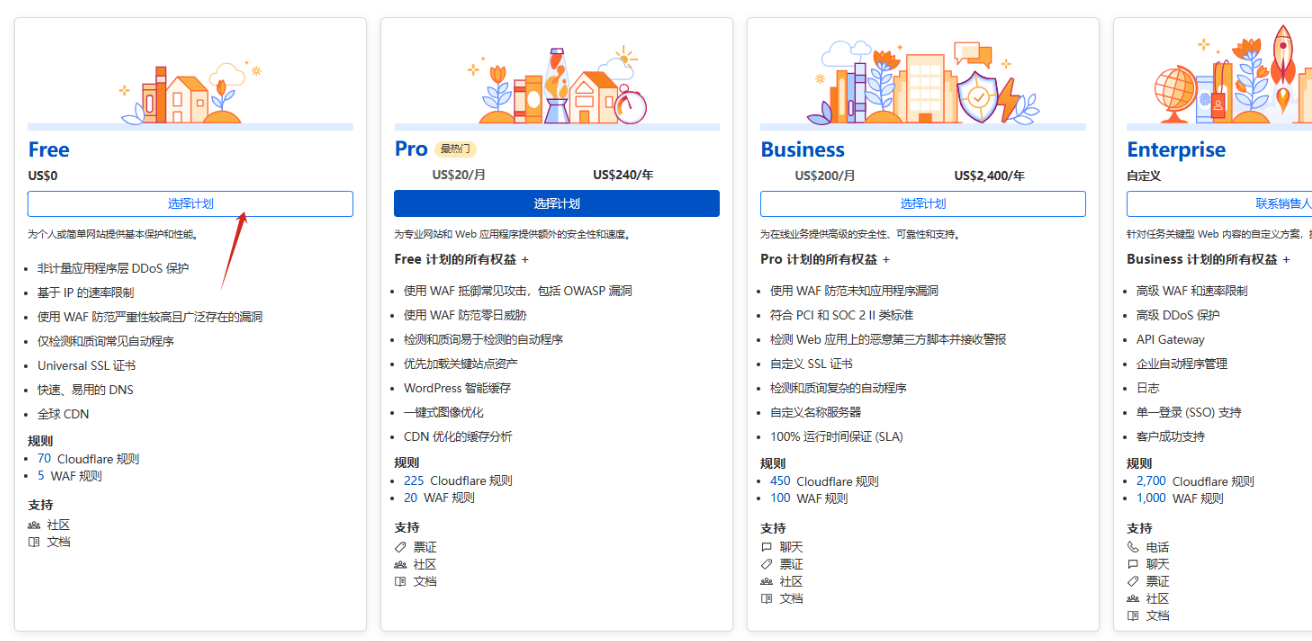Click the Free plan 选择计划 button

pyautogui.click(x=190, y=203)
